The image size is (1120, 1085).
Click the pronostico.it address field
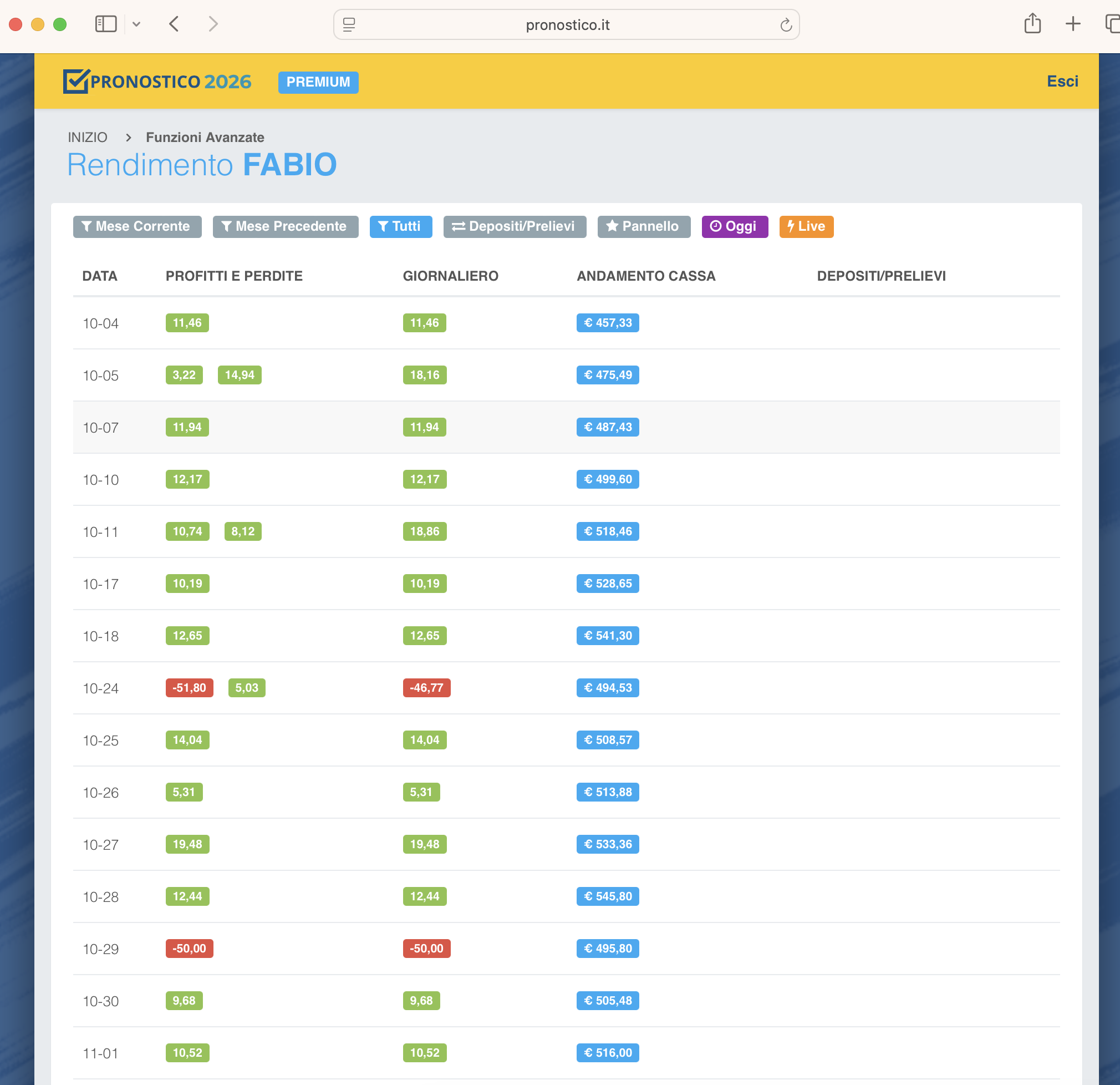tap(567, 25)
